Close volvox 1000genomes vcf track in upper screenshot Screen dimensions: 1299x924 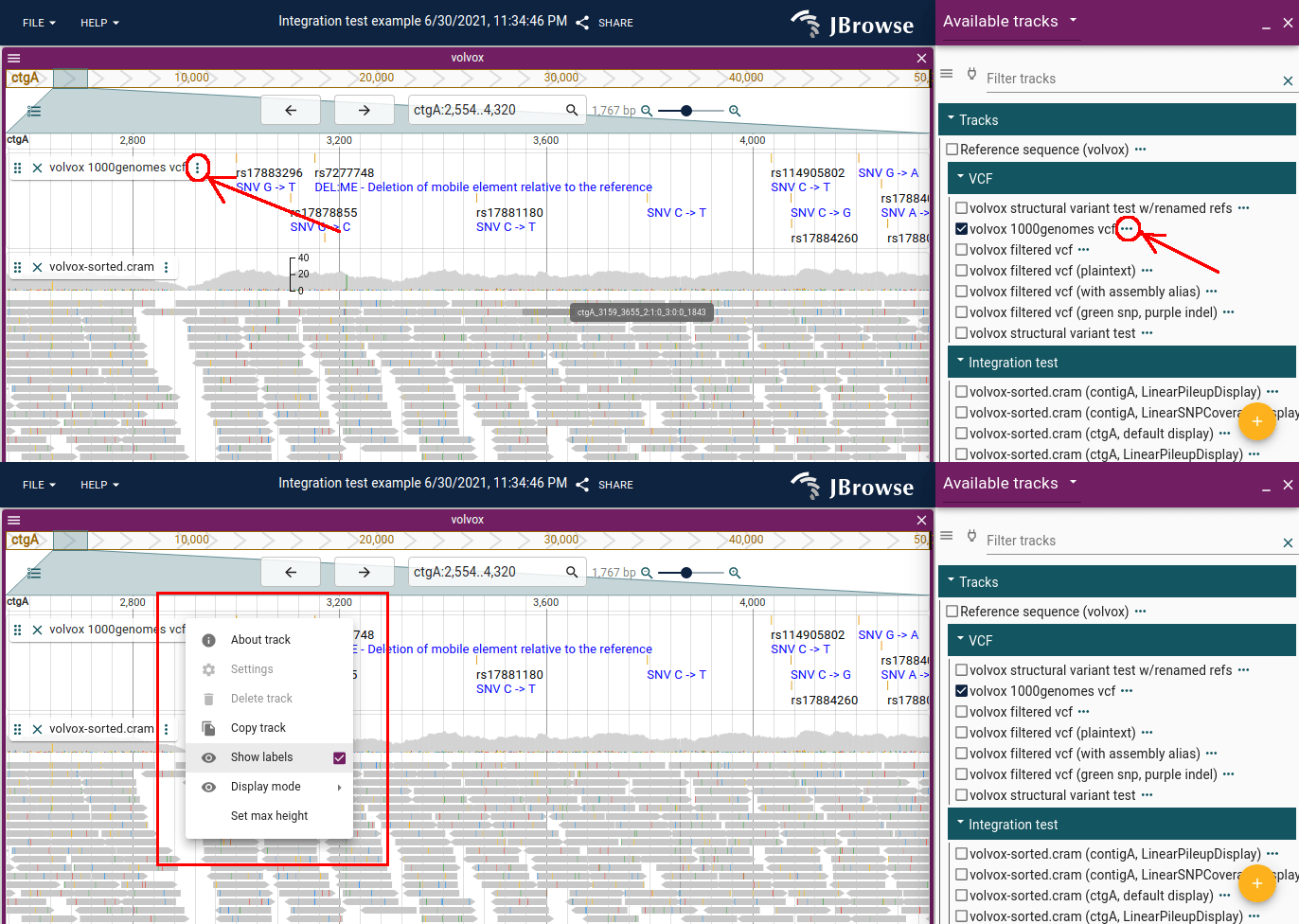[x=37, y=168]
